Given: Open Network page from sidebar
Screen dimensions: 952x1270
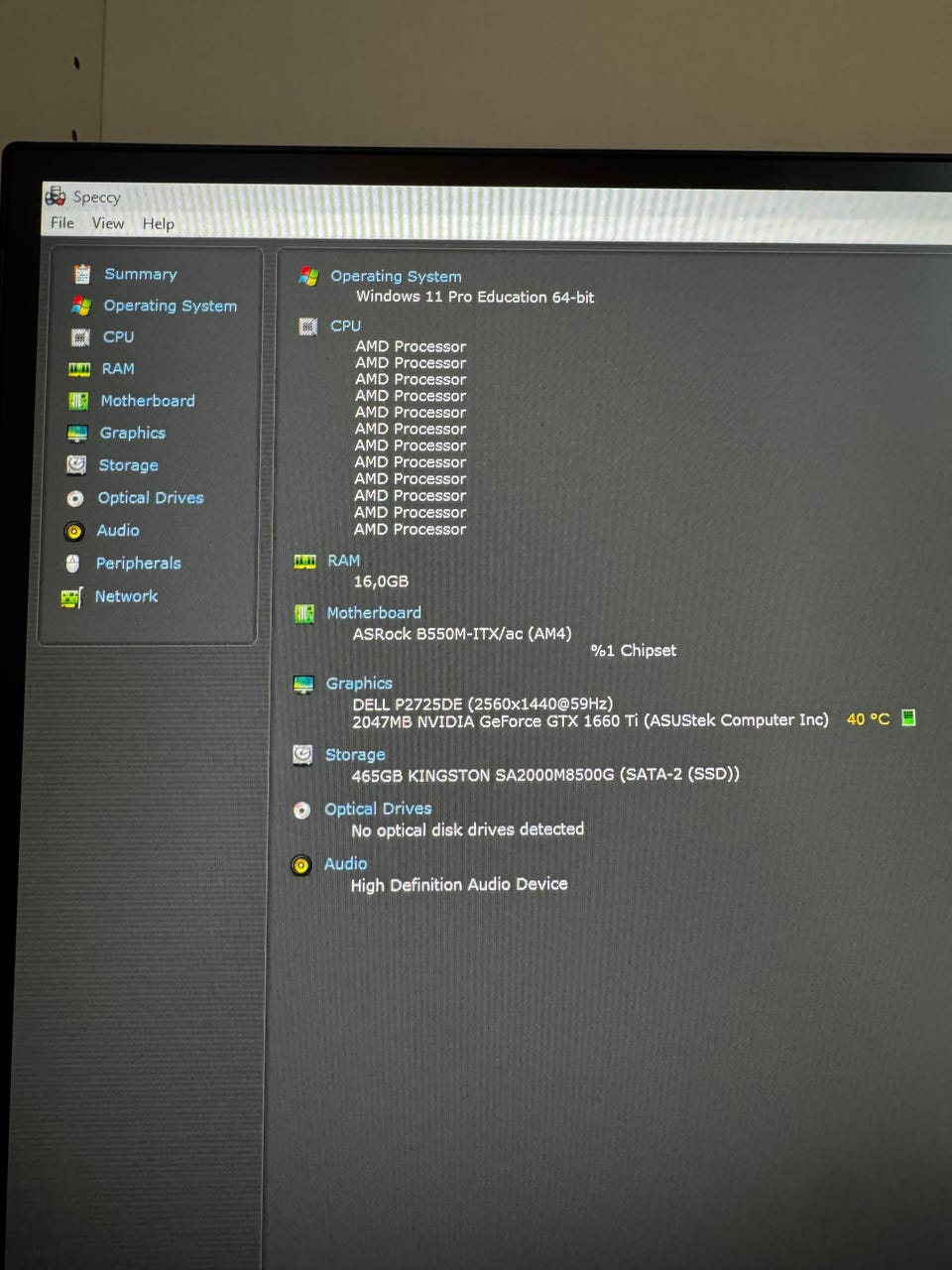Looking at the screenshot, I should [x=126, y=596].
